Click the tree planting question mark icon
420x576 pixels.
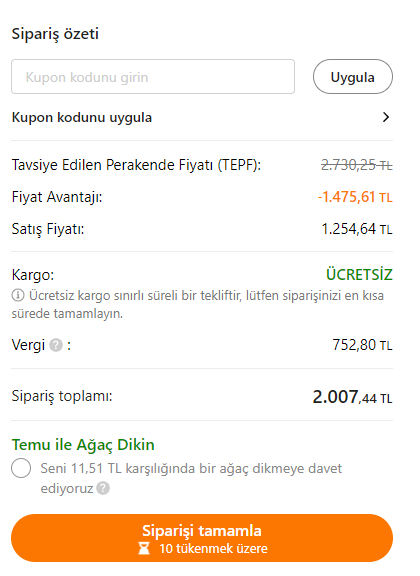click(x=103, y=488)
